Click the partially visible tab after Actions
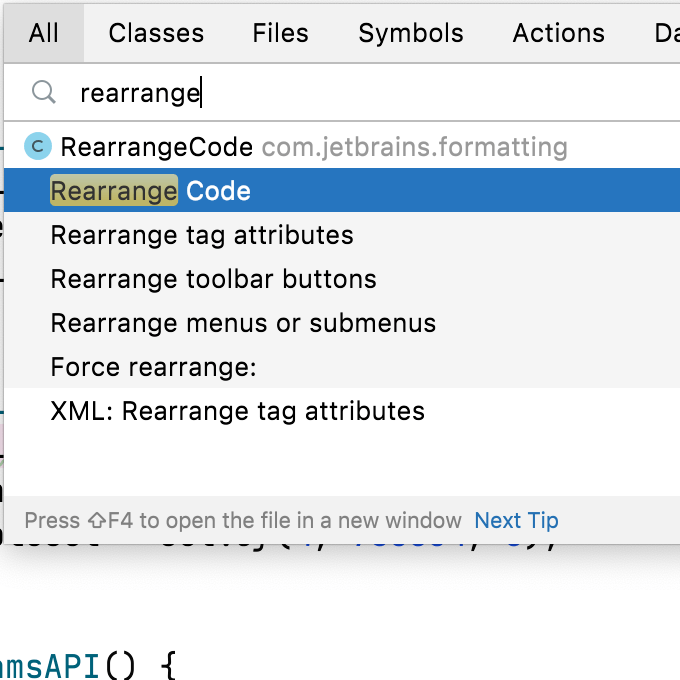 click(666, 33)
